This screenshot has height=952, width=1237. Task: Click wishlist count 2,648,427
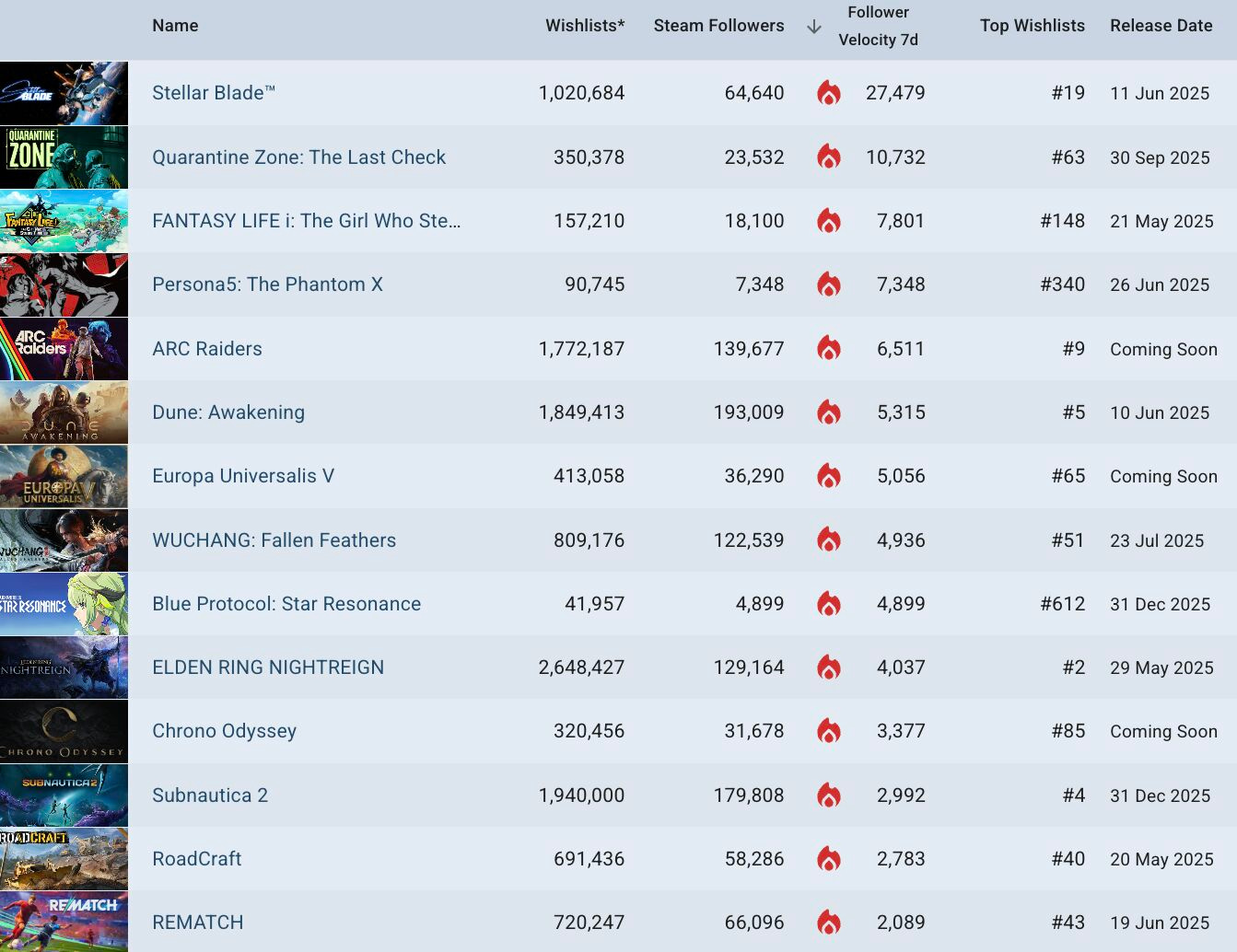[x=581, y=668]
